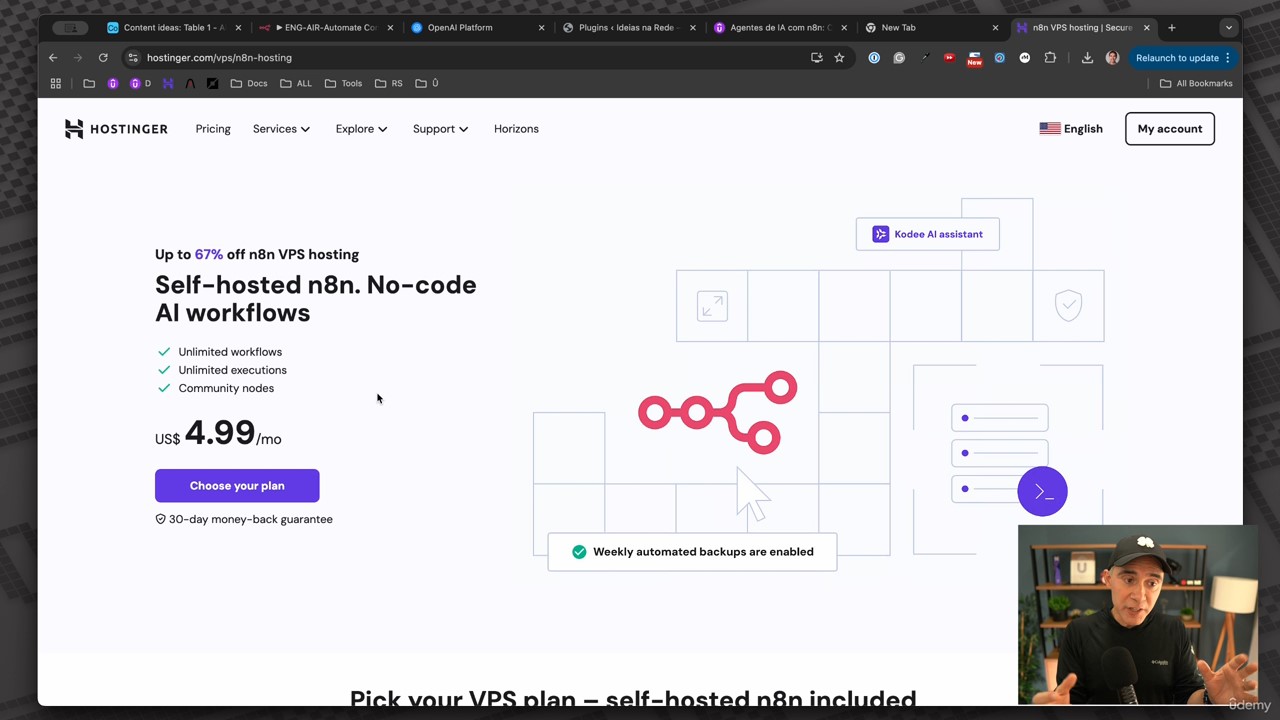Click the Grammarly extension icon
Viewport: 1280px width, 720px height.
[x=899, y=58]
